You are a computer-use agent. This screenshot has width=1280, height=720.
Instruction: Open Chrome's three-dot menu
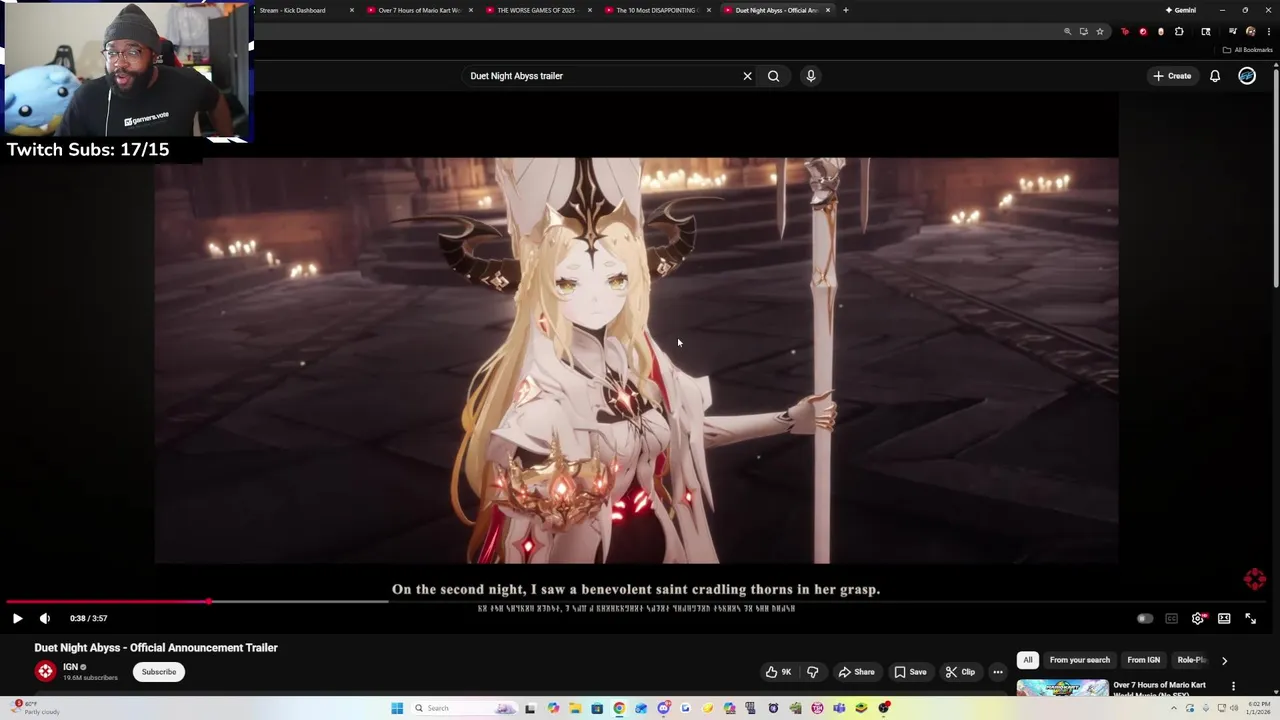[1267, 31]
